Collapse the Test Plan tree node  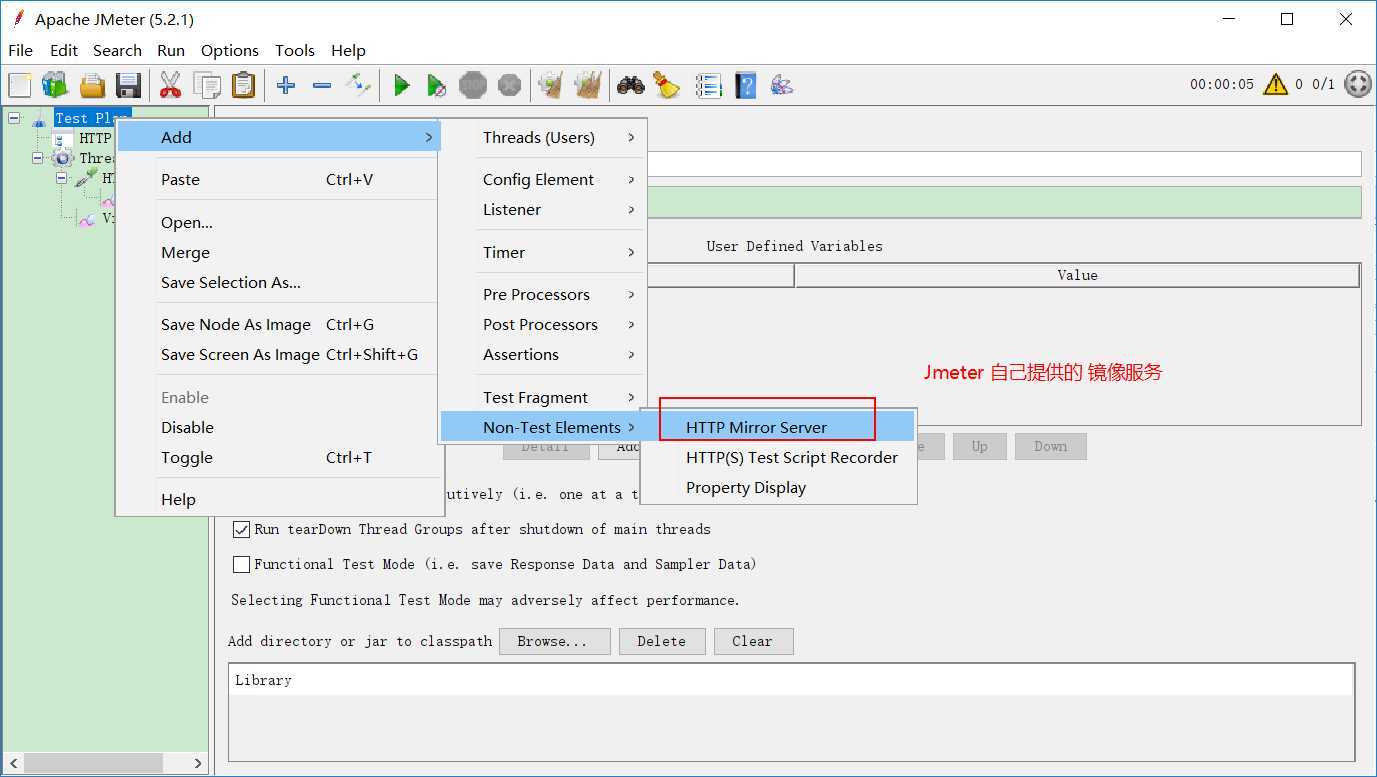coord(14,118)
